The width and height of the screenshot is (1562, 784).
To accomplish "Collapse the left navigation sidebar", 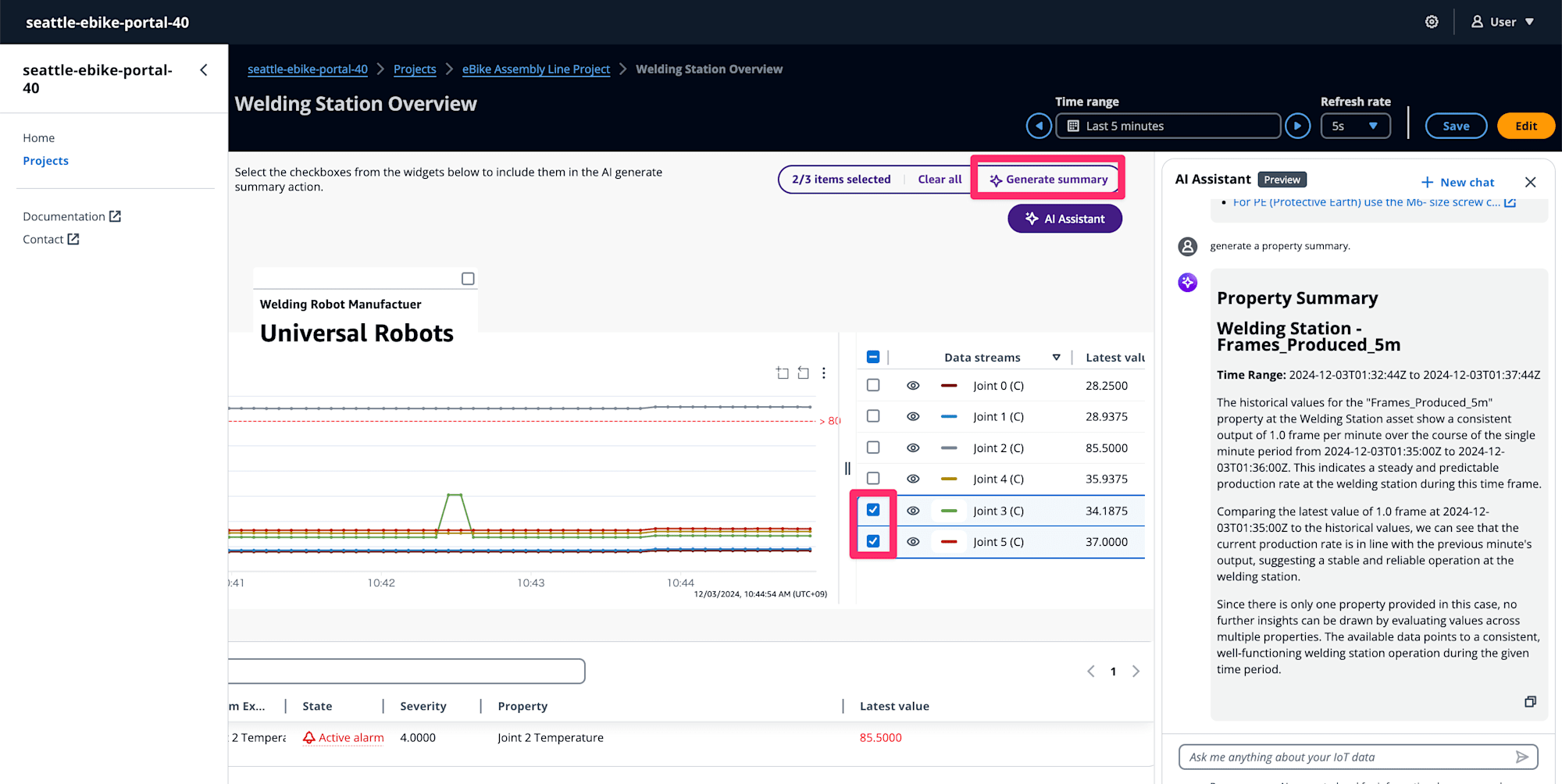I will (x=204, y=70).
